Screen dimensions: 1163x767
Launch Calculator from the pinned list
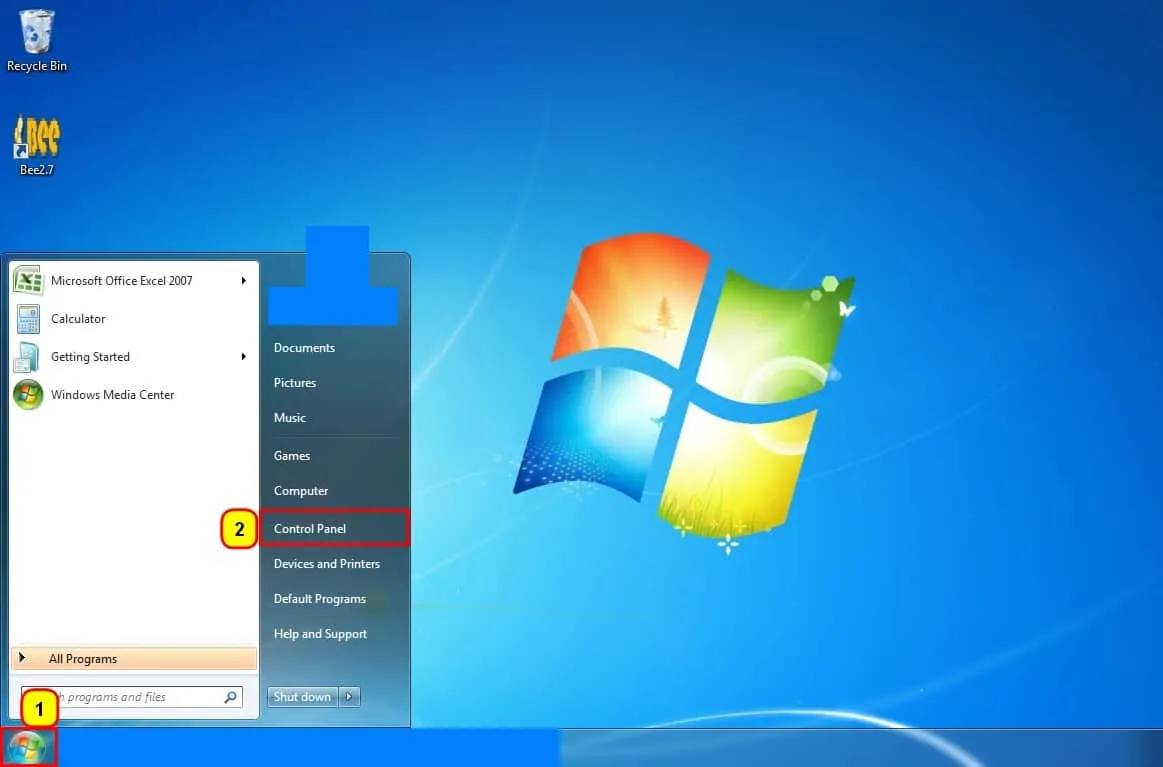(x=134, y=319)
